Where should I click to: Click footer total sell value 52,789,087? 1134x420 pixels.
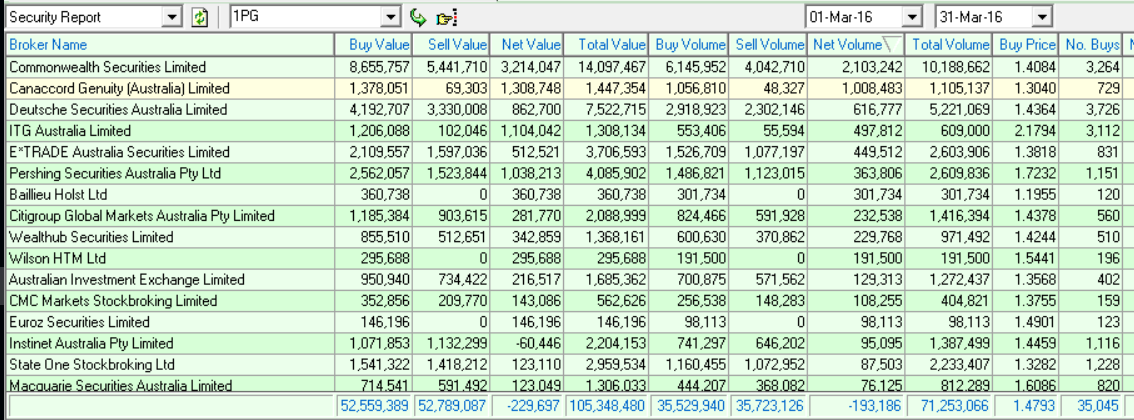(452, 406)
